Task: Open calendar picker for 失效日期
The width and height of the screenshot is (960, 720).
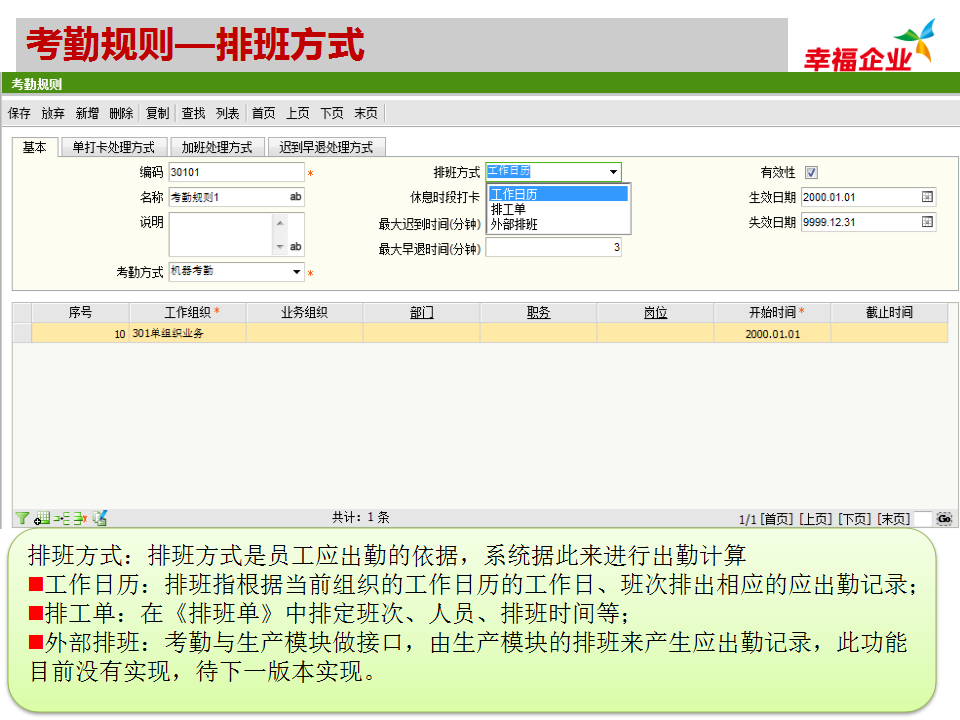Action: click(927, 222)
